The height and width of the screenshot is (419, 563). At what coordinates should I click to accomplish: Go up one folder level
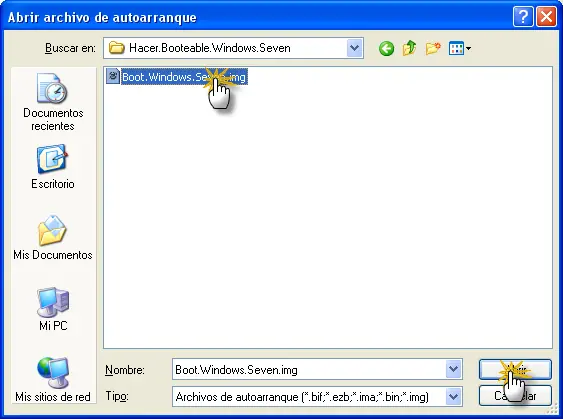click(409, 48)
